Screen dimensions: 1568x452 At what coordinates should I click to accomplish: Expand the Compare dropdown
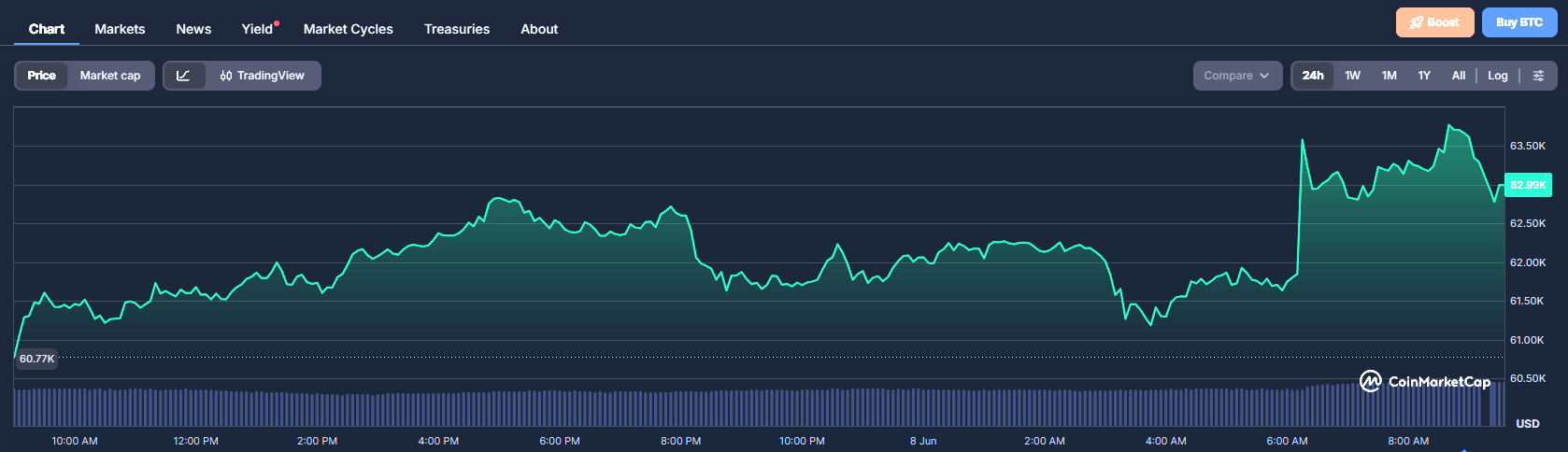point(1236,76)
